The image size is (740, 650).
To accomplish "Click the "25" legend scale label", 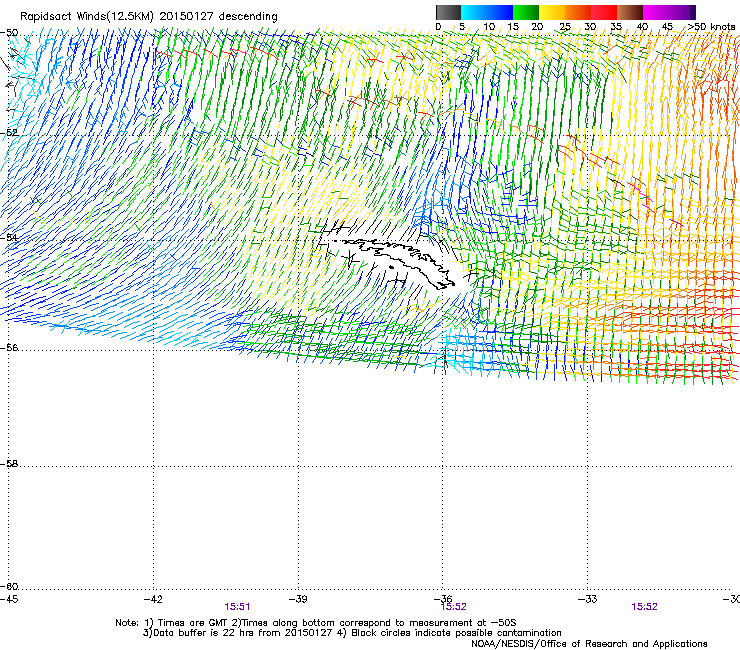I will point(565,27).
